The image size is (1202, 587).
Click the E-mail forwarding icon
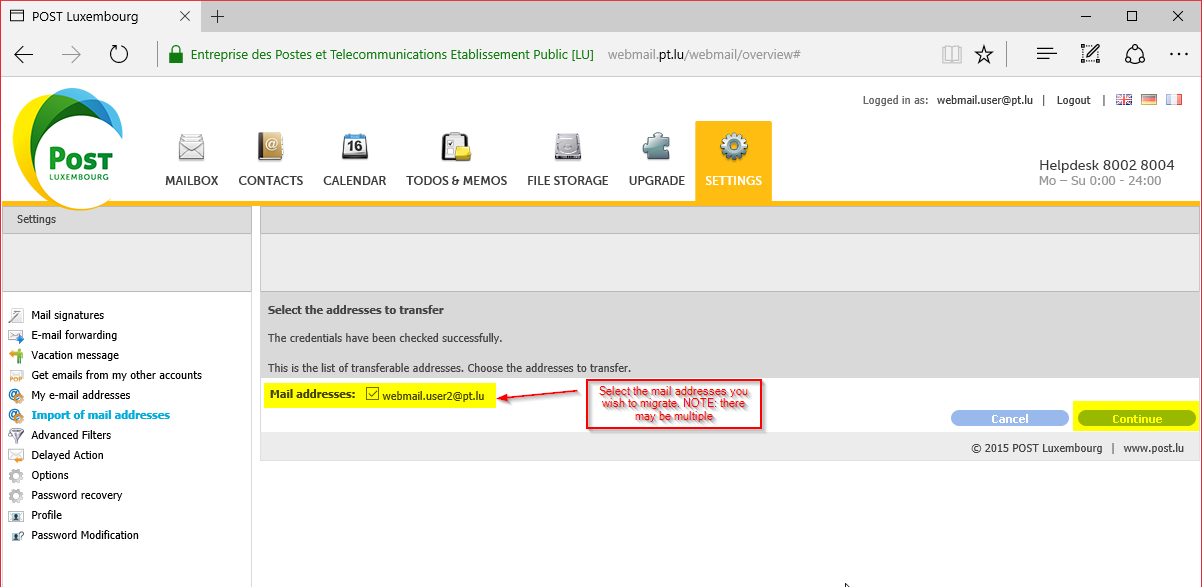click(x=16, y=335)
